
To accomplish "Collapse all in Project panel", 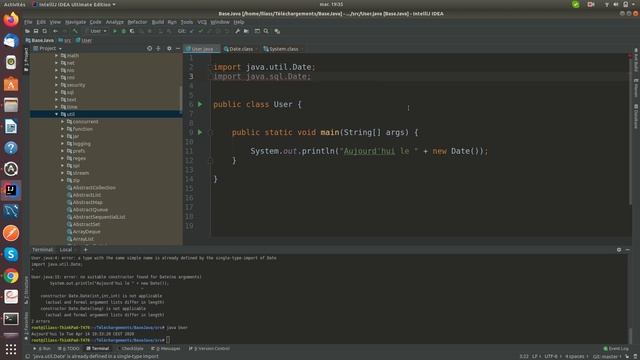I will click(158, 49).
